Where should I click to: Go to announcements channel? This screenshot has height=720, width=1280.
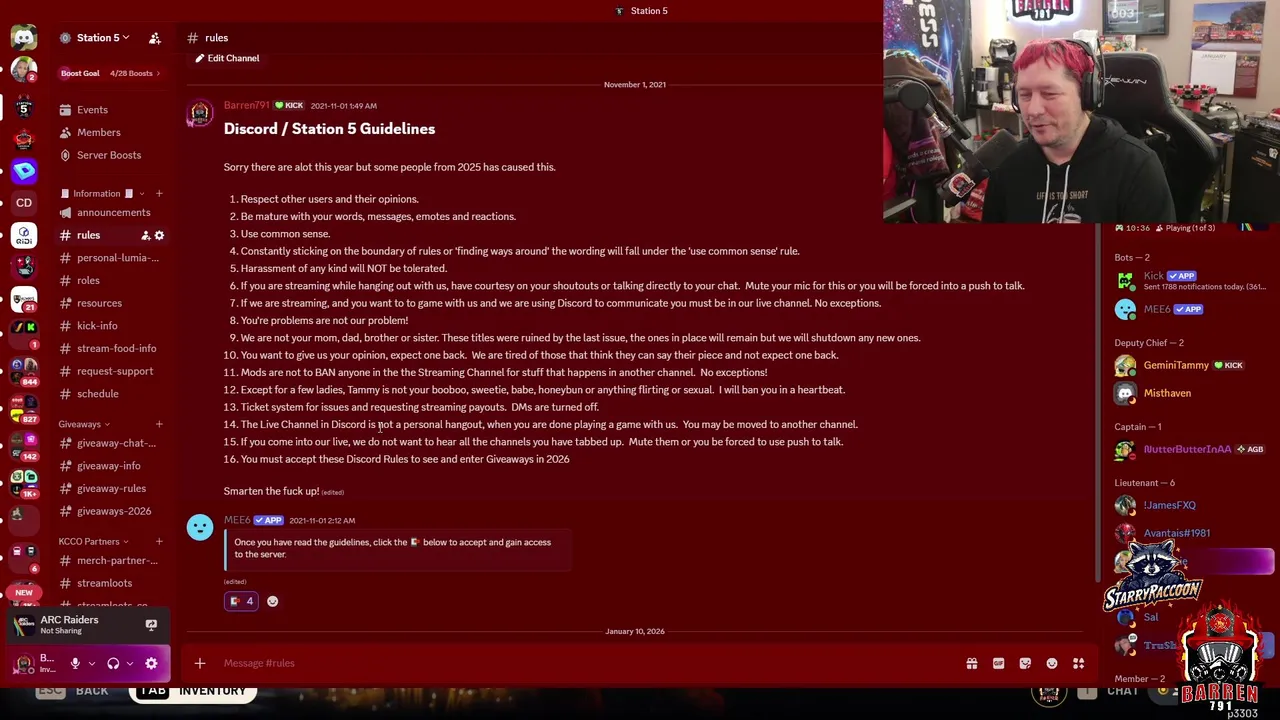pyautogui.click(x=113, y=212)
